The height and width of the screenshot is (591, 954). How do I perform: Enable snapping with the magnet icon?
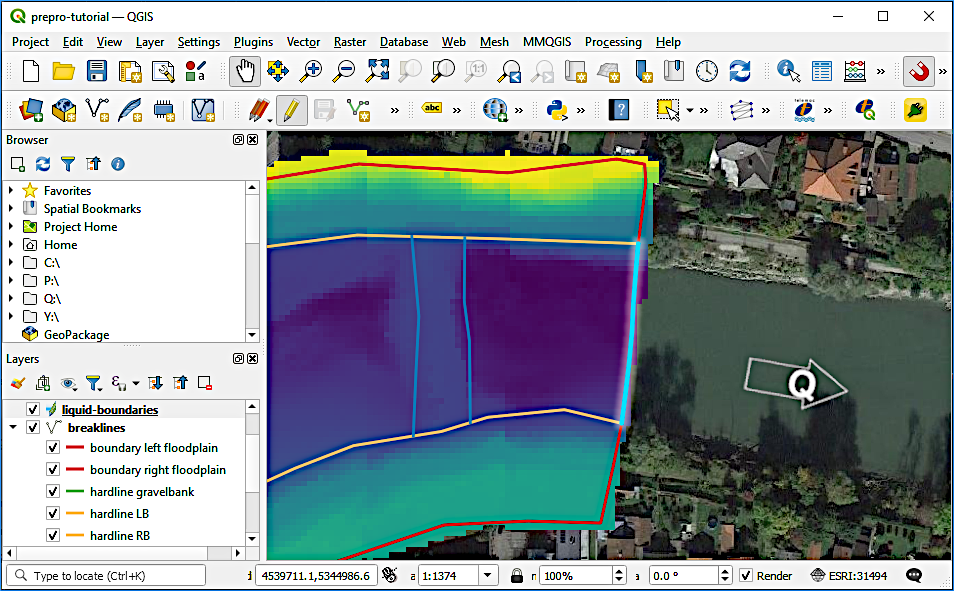point(918,71)
